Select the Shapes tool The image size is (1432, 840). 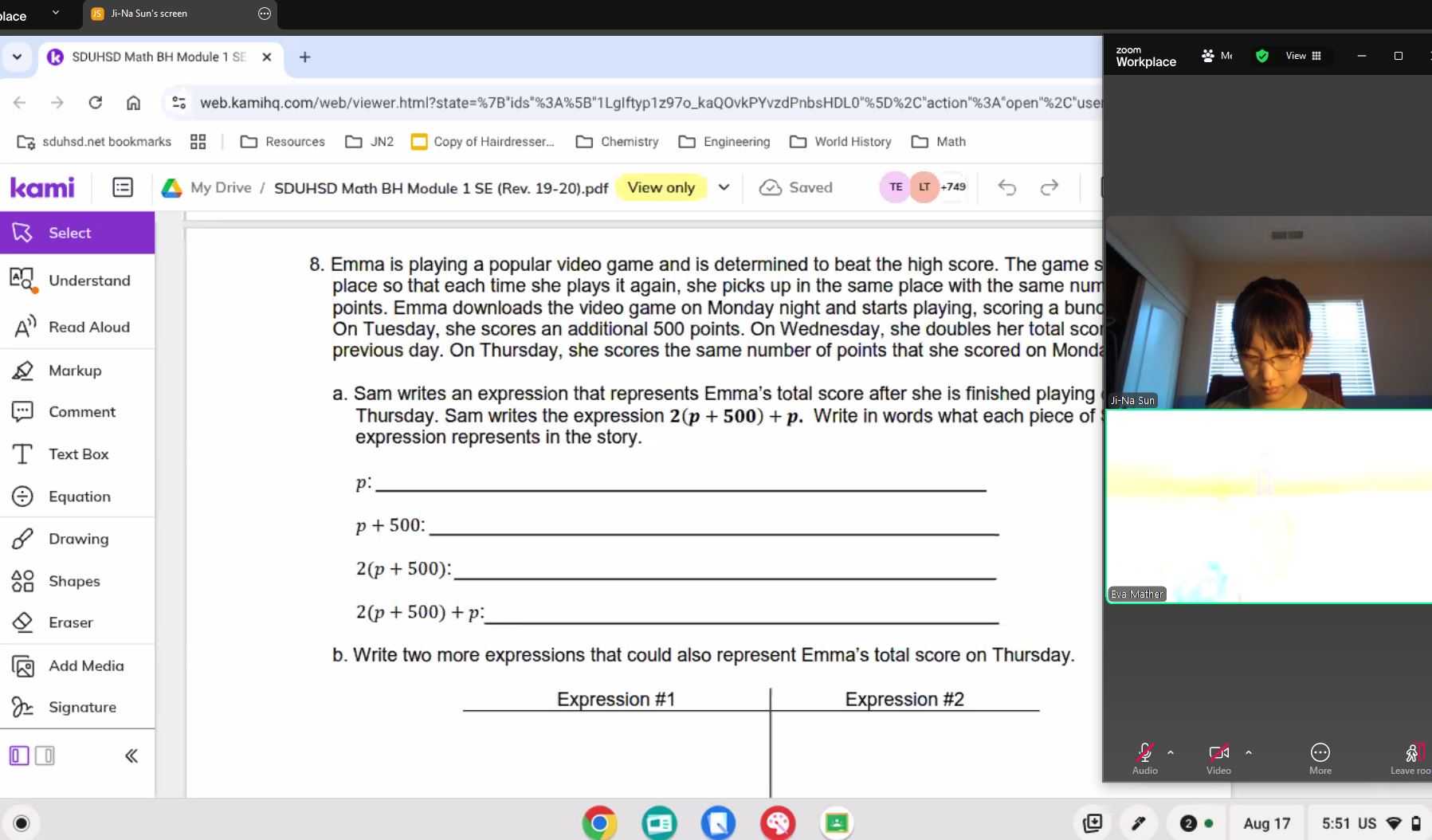73,581
